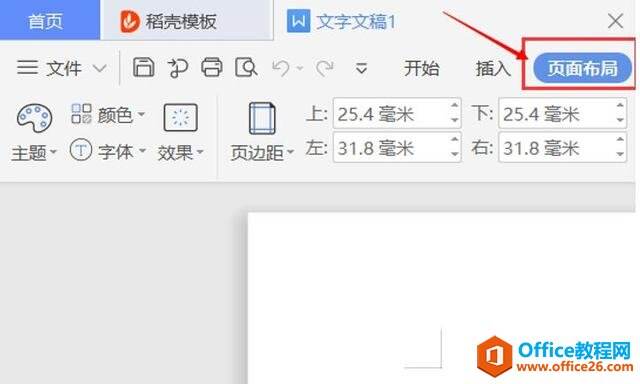The width and height of the screenshot is (640, 384).
Task: Increase the bottom margin 下 with up stepper
Action: [x=620, y=106]
